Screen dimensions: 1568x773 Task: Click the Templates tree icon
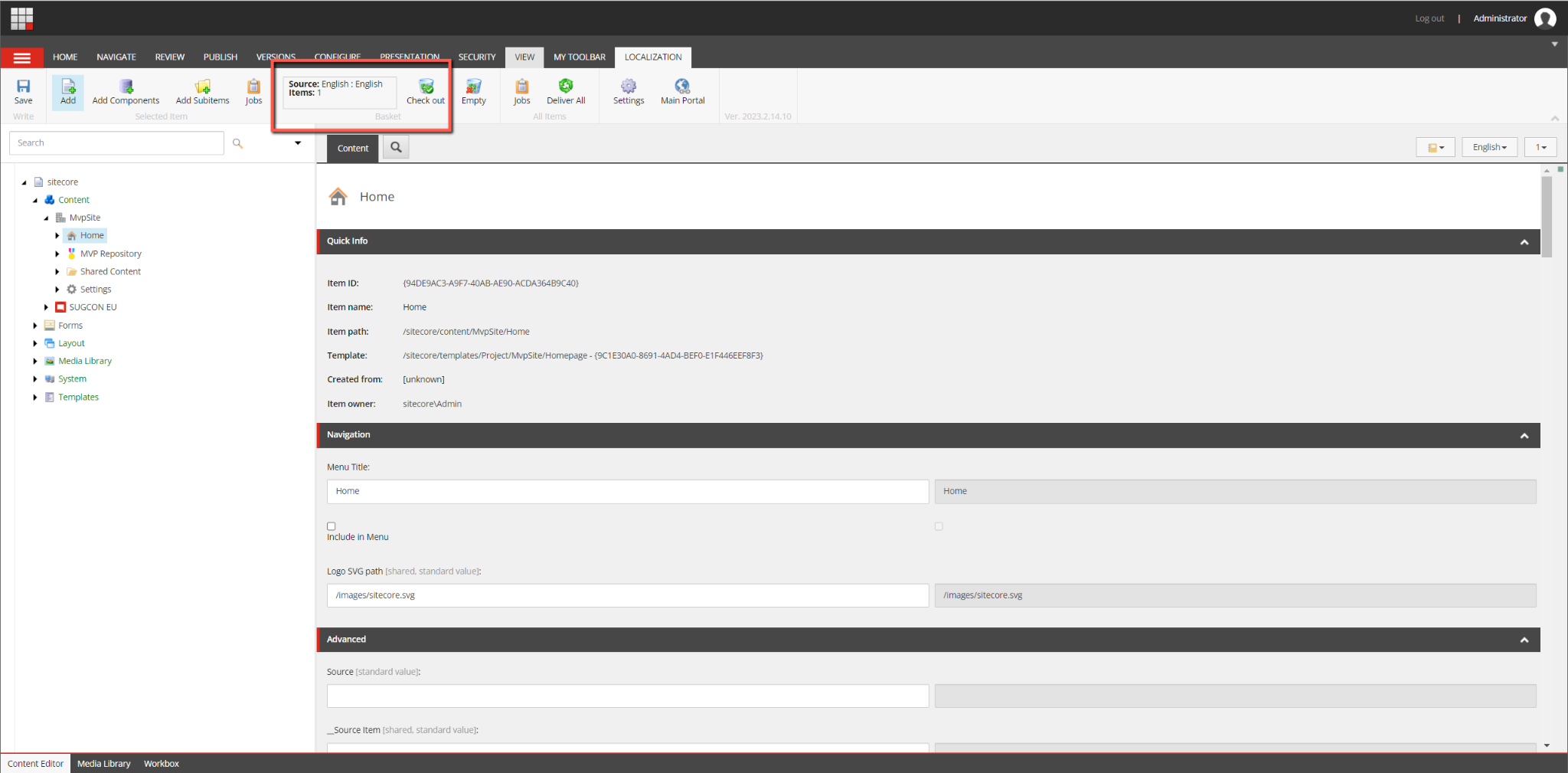tap(50, 397)
